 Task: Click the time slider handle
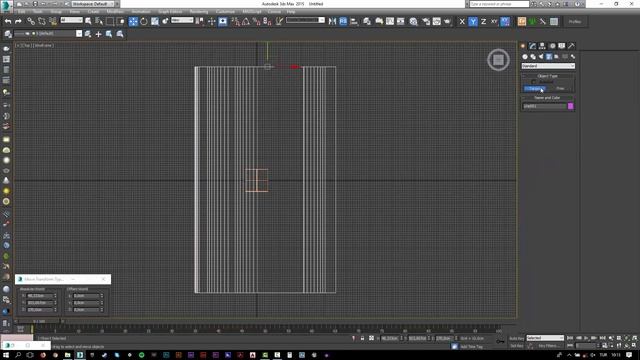pos(39,322)
